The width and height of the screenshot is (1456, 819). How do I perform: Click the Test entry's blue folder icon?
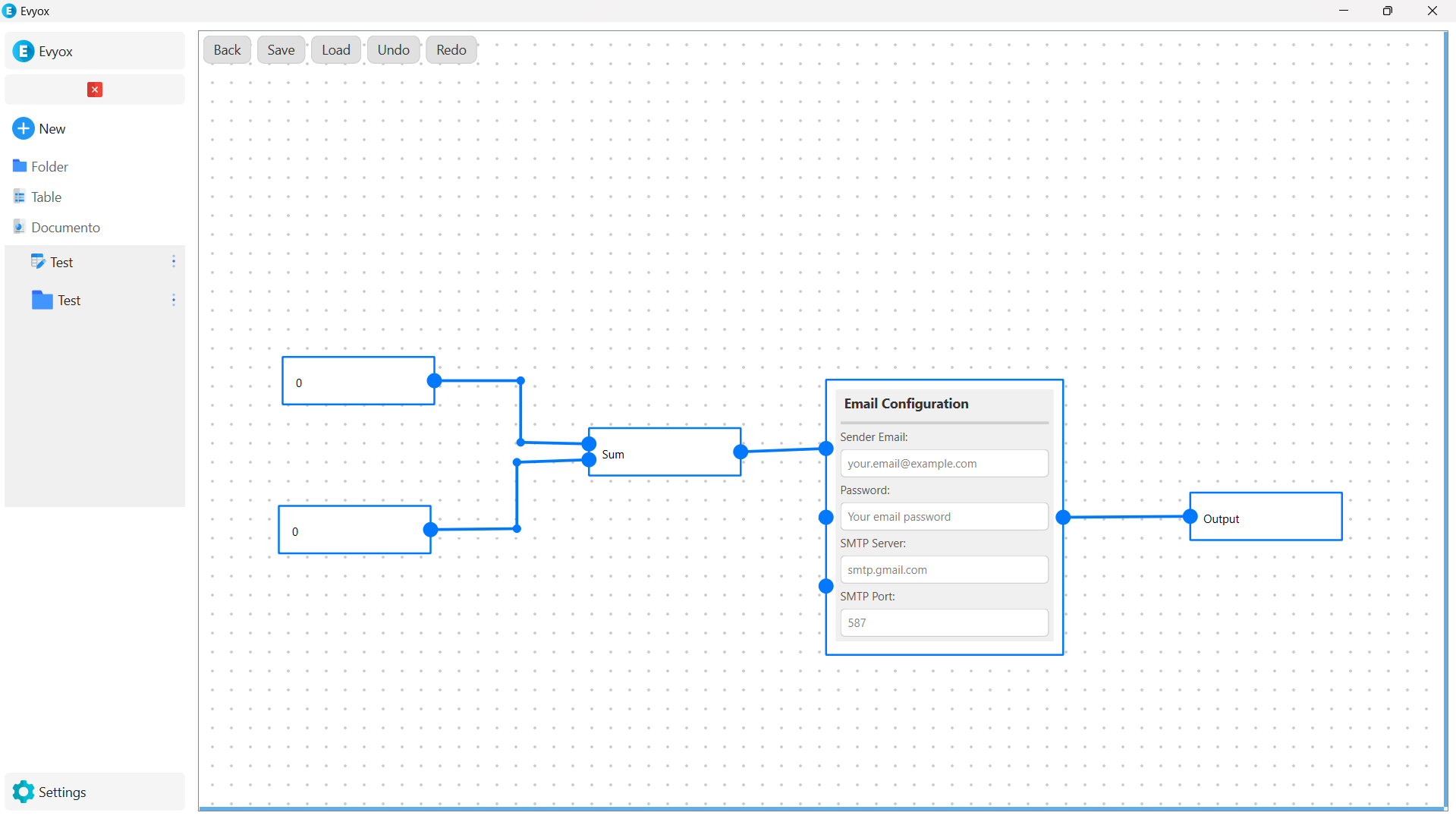(x=42, y=300)
